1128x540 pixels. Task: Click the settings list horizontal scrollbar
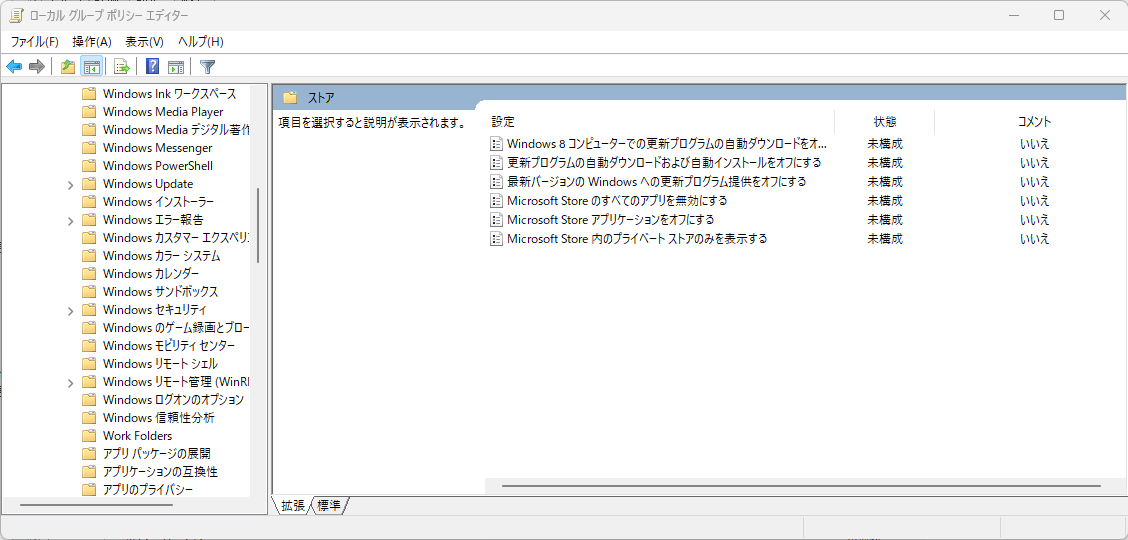[801, 486]
